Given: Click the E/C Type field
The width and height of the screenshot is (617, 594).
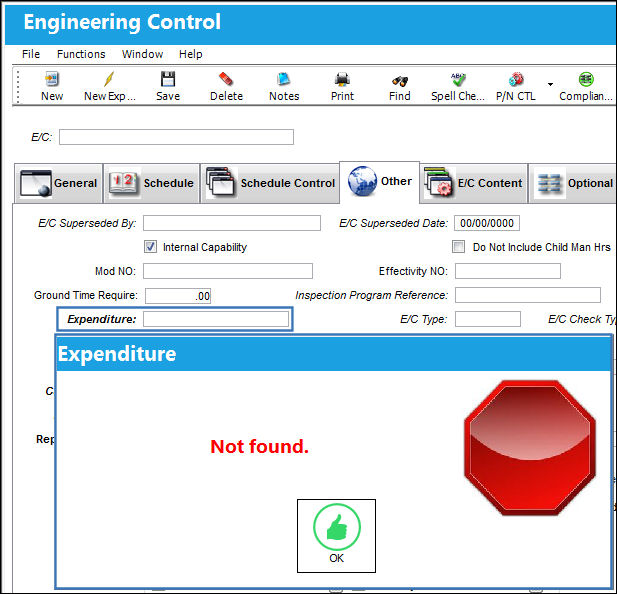Looking at the screenshot, I should (488, 319).
